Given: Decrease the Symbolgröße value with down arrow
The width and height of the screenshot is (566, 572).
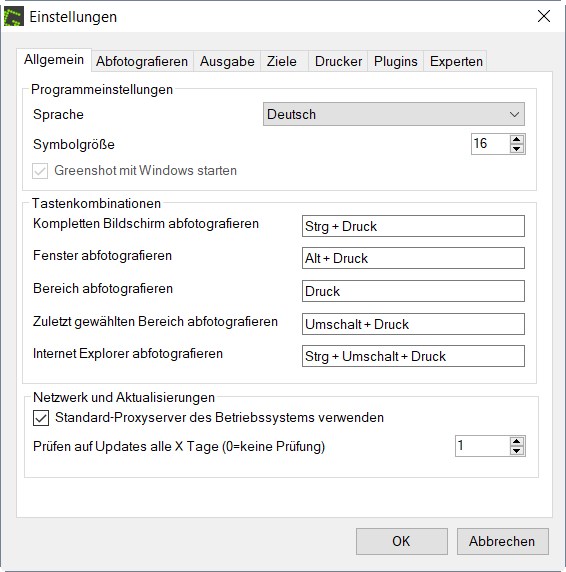Looking at the screenshot, I should pyautogui.click(x=516, y=148).
